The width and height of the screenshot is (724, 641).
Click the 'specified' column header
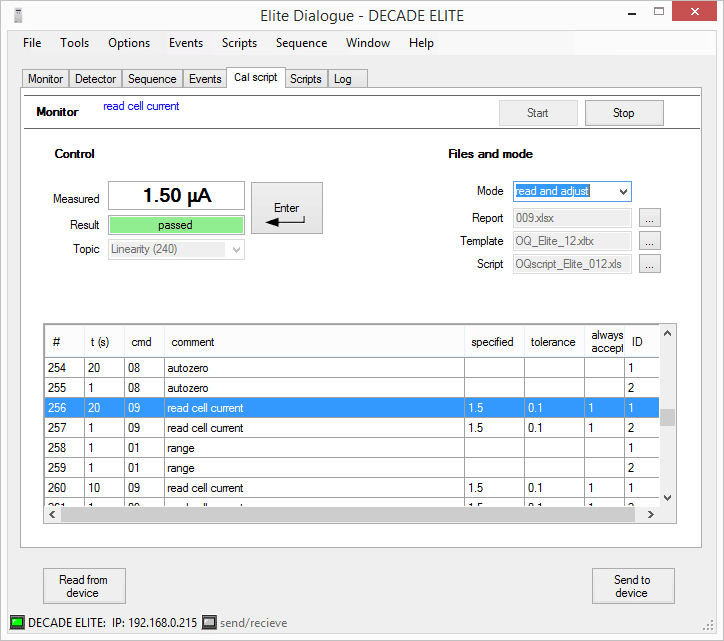[494, 342]
